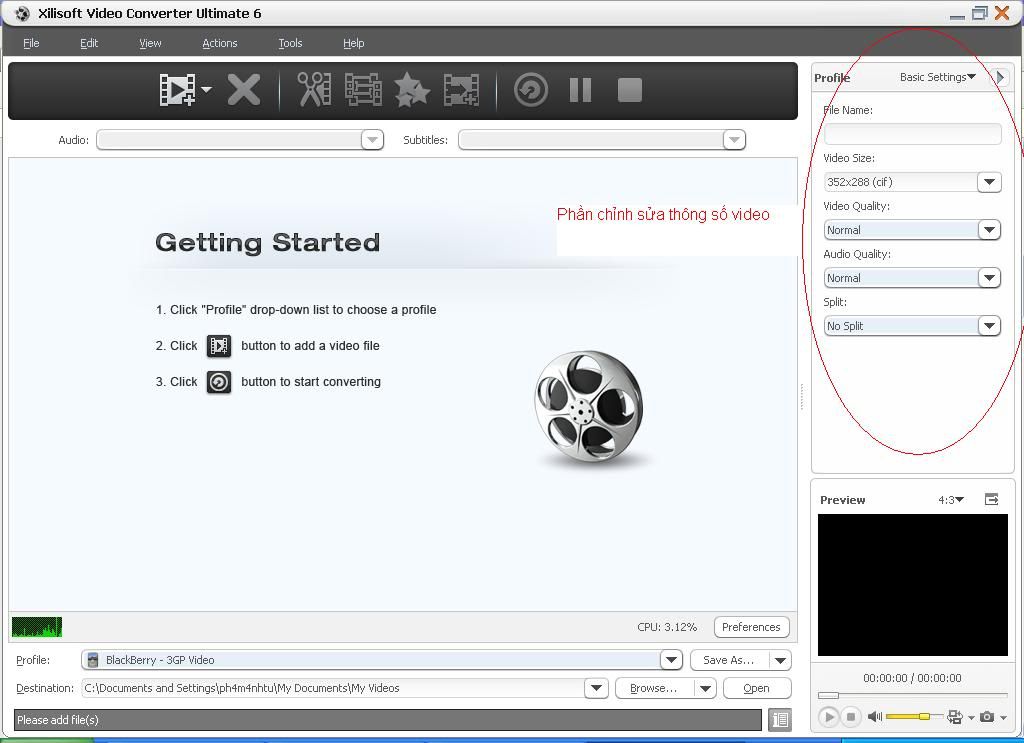
Task: Expand the Subtitles dropdown
Action: click(734, 140)
